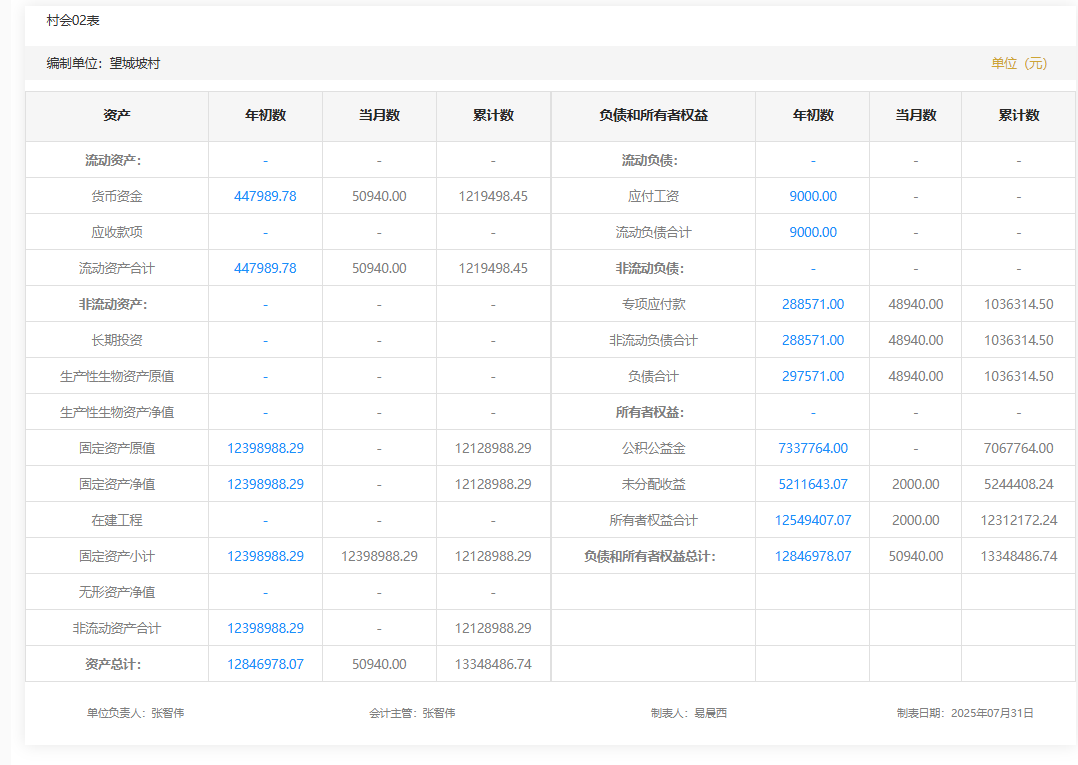1078x765 pixels.
Task: Click 资产总计 年初数 value 12846978.07
Action: click(265, 664)
